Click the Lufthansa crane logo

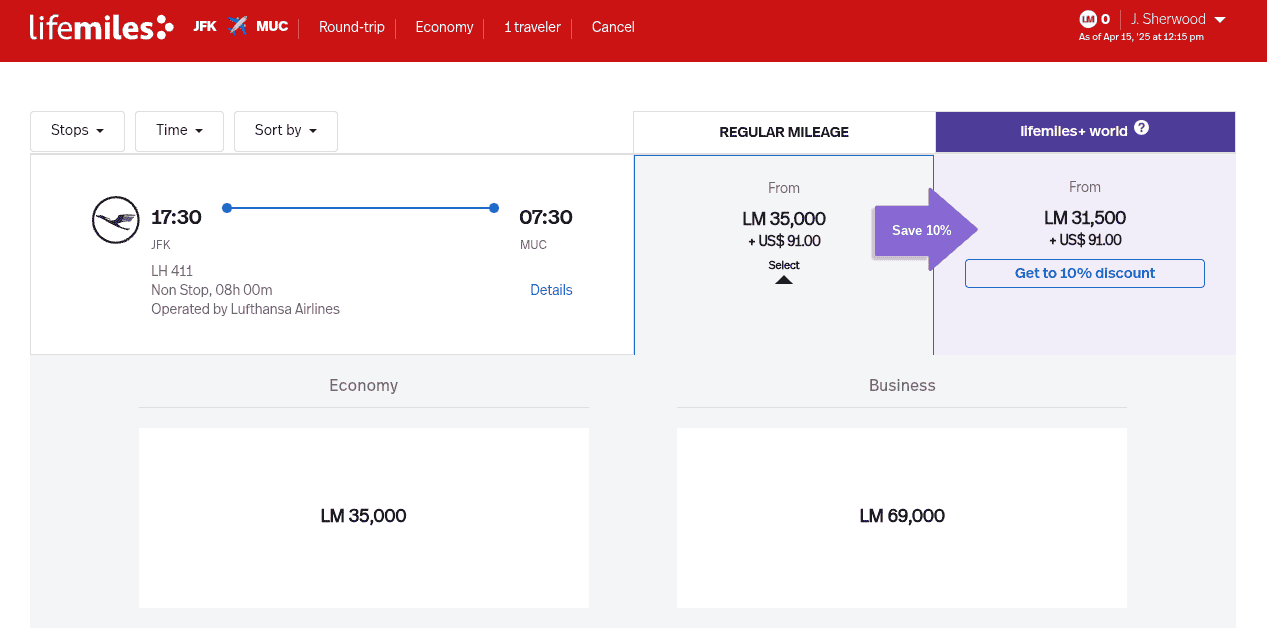[x=115, y=219]
